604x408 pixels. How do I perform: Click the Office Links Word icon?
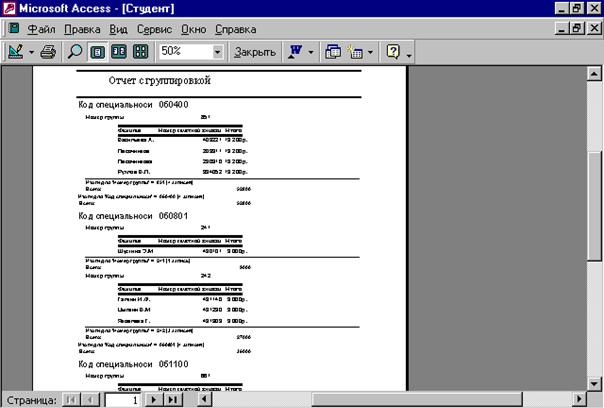295,51
